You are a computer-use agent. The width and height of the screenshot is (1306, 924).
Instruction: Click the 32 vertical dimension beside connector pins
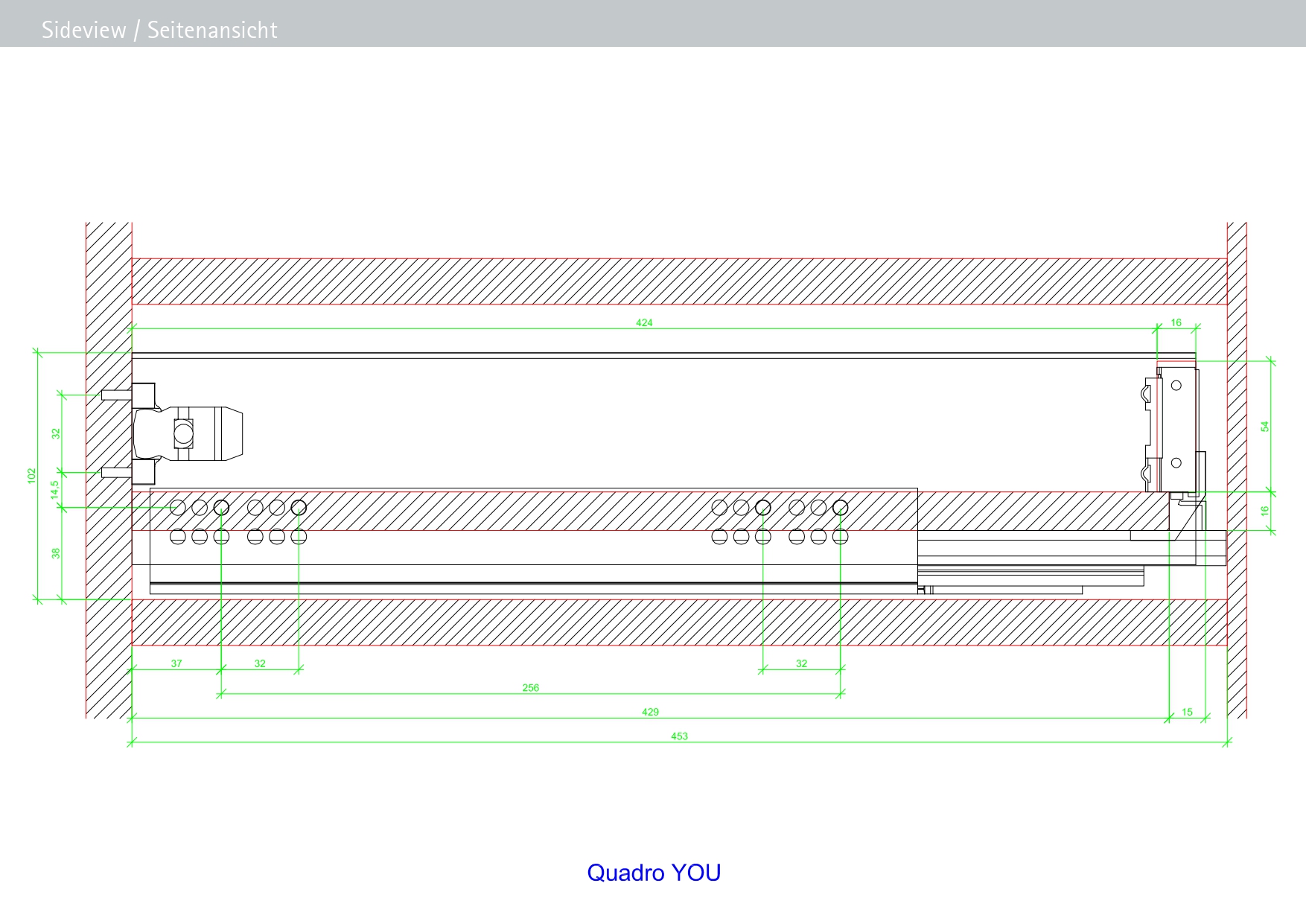[x=55, y=433]
